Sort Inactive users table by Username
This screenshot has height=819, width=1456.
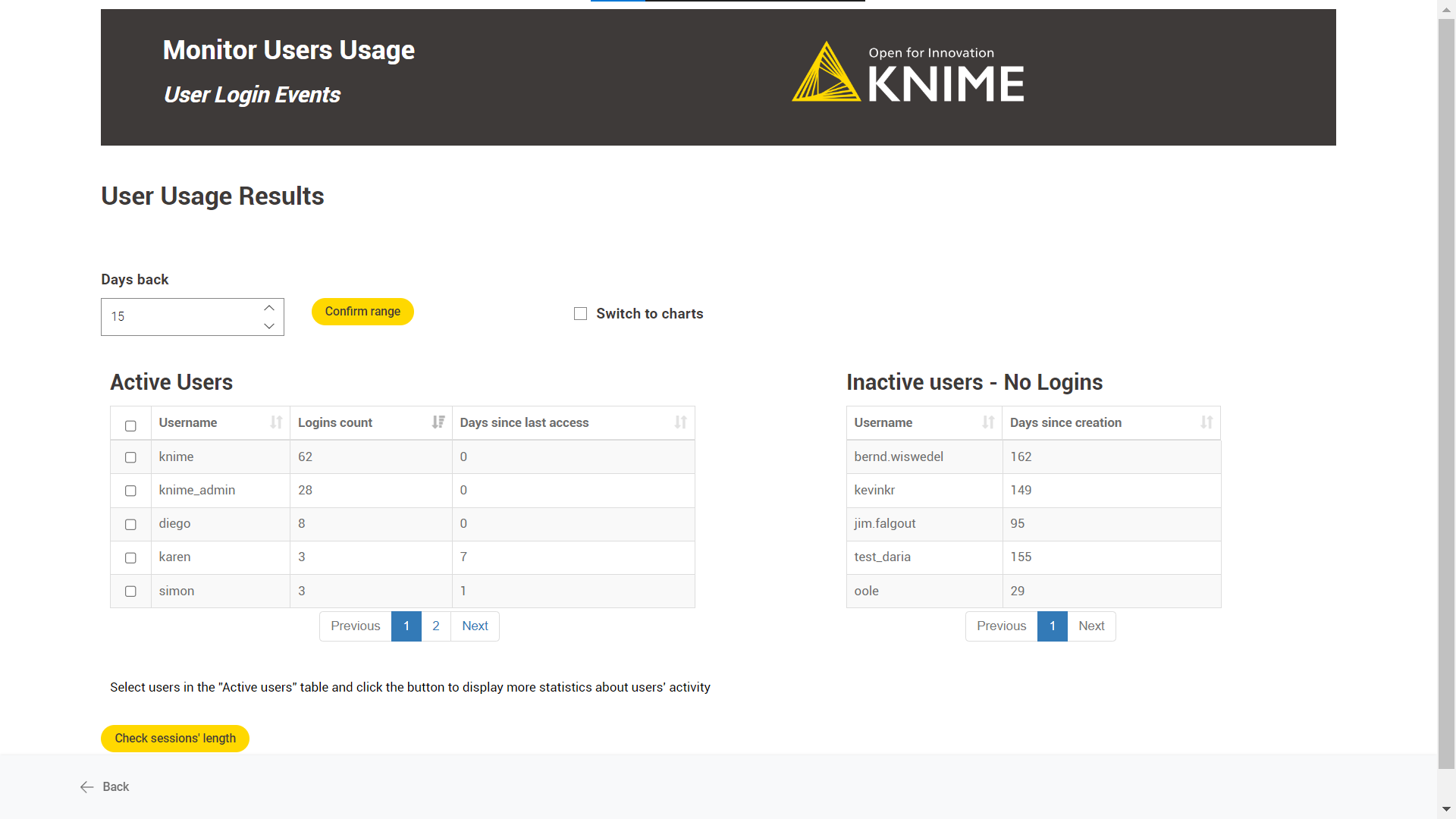tap(988, 422)
